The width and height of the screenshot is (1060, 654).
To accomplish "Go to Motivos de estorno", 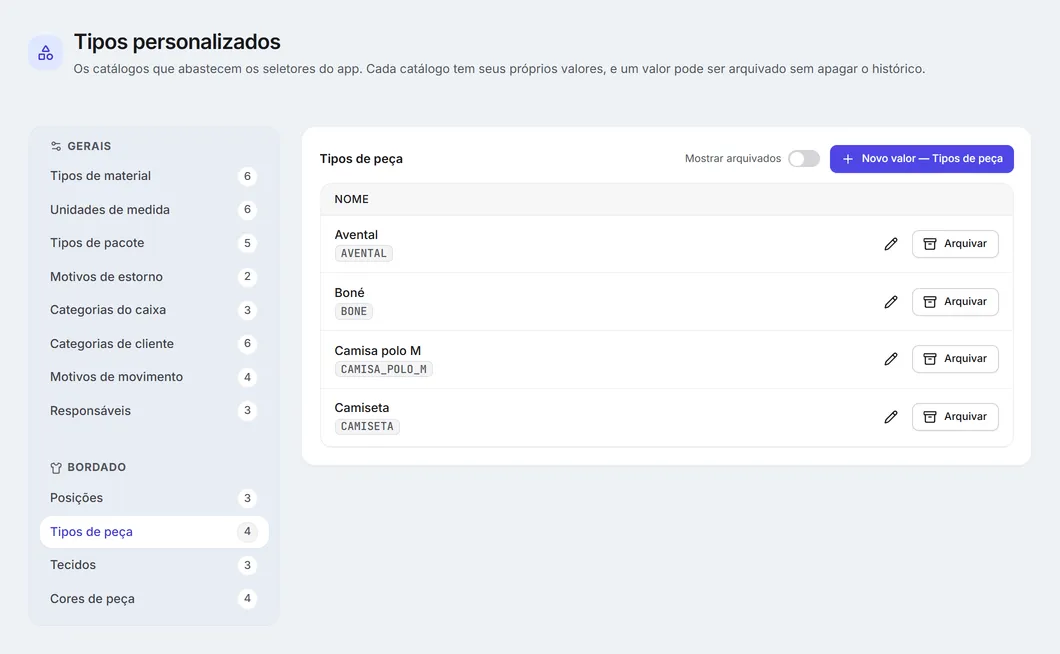I will tap(154, 277).
